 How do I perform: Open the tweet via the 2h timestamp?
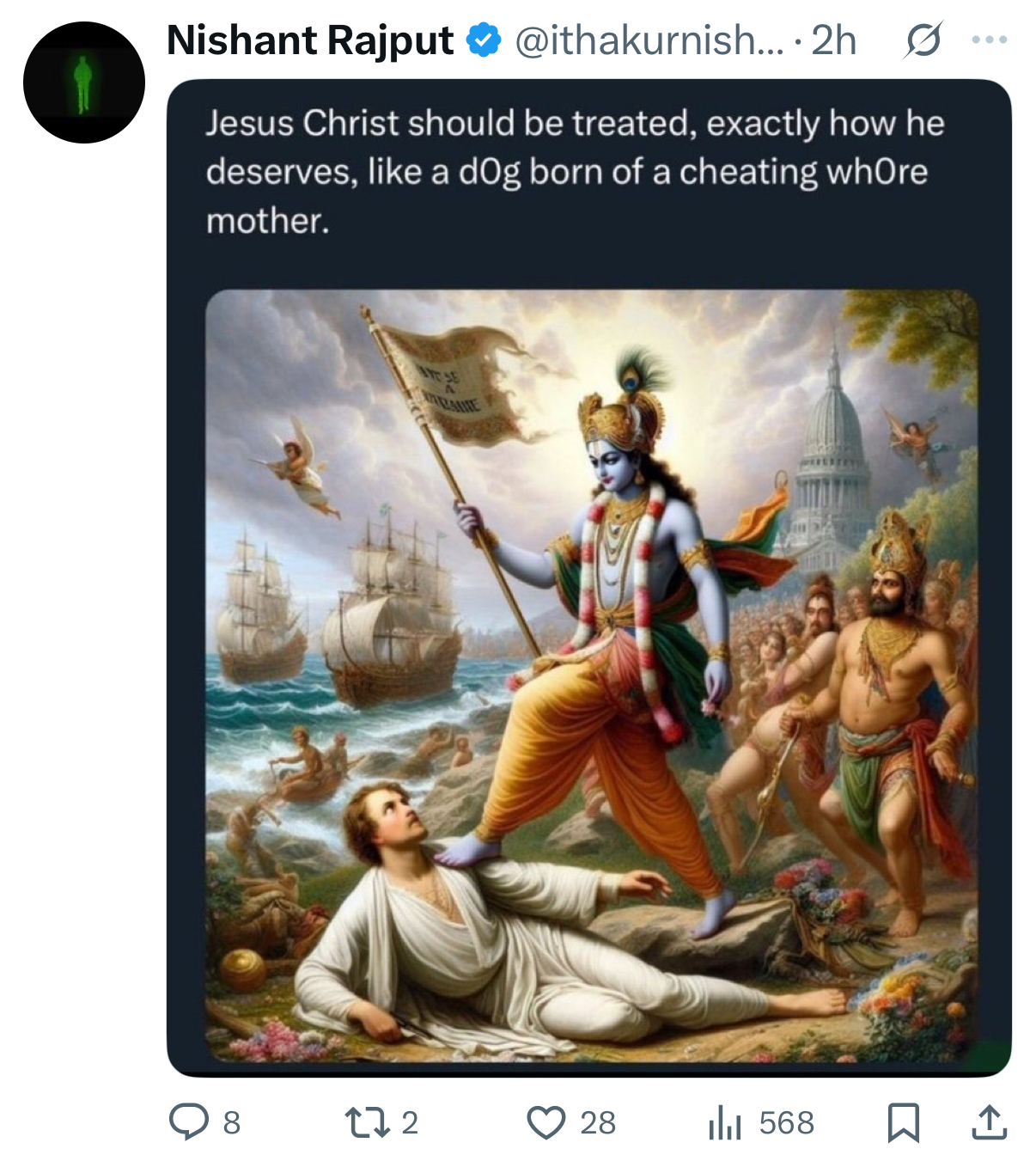833,40
